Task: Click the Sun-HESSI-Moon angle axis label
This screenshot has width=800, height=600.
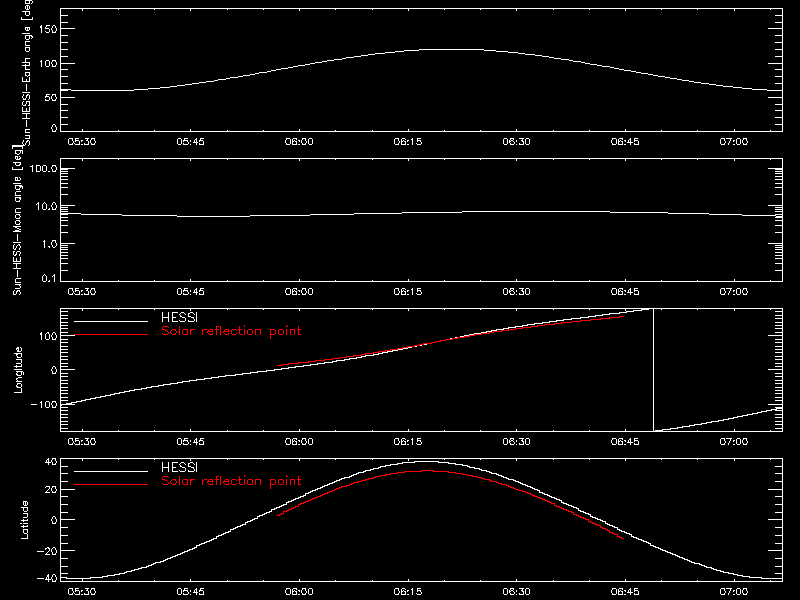Action: [17, 220]
